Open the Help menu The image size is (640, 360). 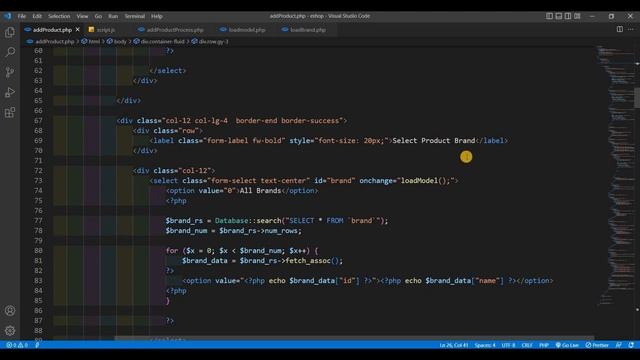coord(157,16)
